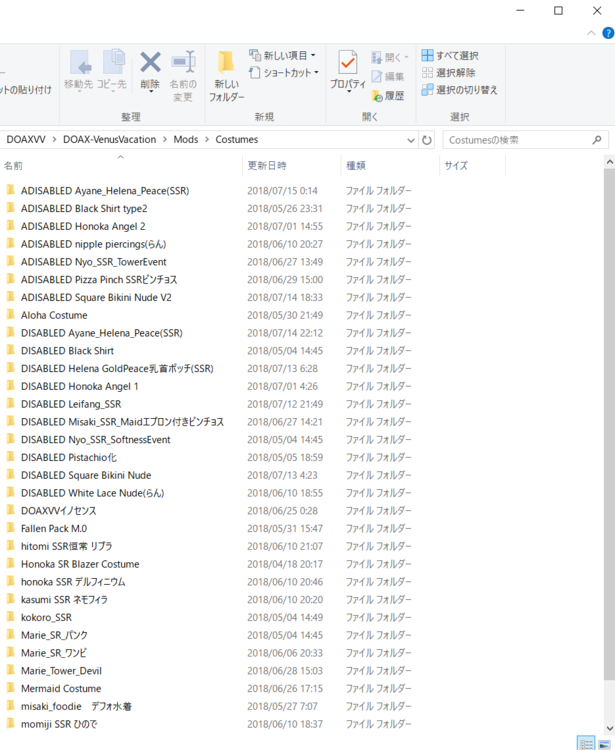Select the ADISABLED Nyo_SSR_TowerEvent folder icon

11,262
